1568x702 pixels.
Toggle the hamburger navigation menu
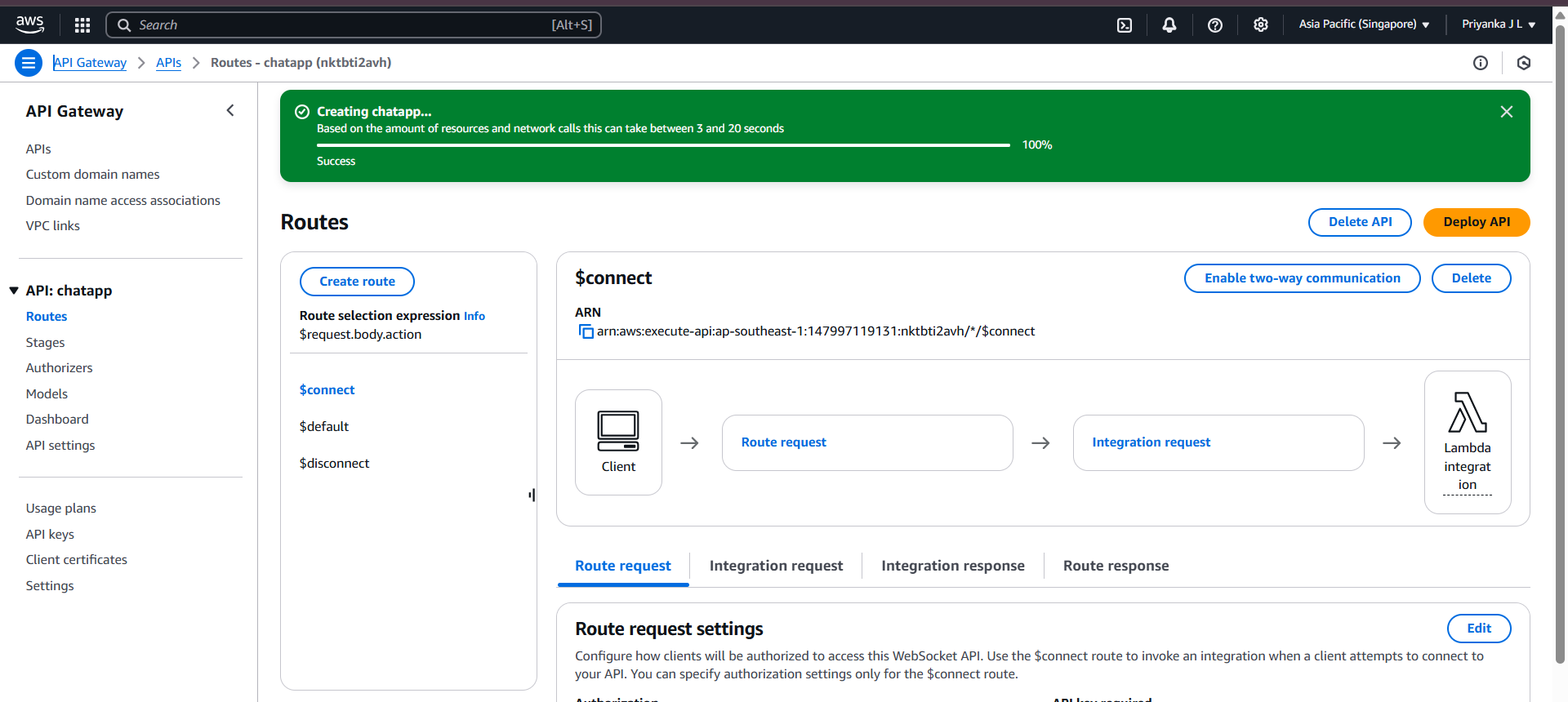29,63
